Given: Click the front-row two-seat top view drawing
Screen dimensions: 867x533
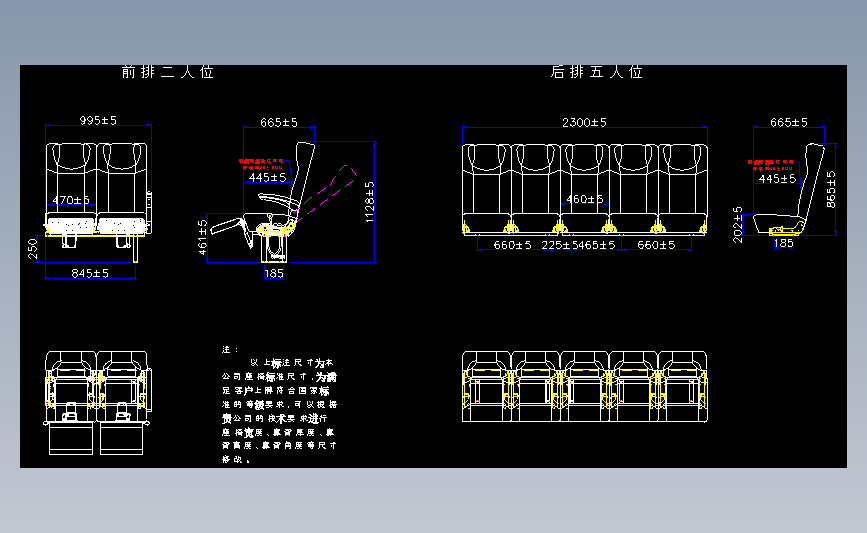Looking at the screenshot, I should coord(97,403).
